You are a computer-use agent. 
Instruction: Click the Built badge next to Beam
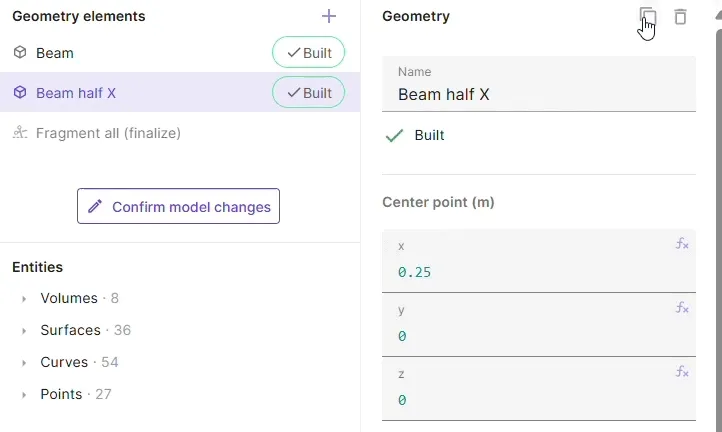(308, 53)
